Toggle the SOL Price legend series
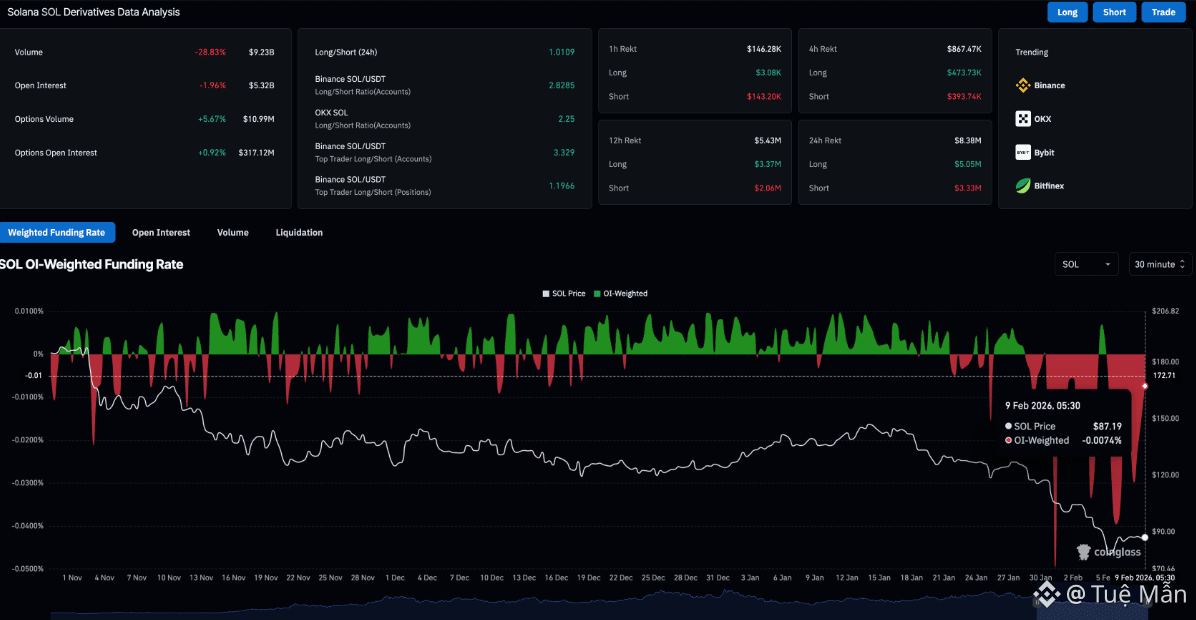Viewport: 1196px width, 620px height. pos(565,294)
